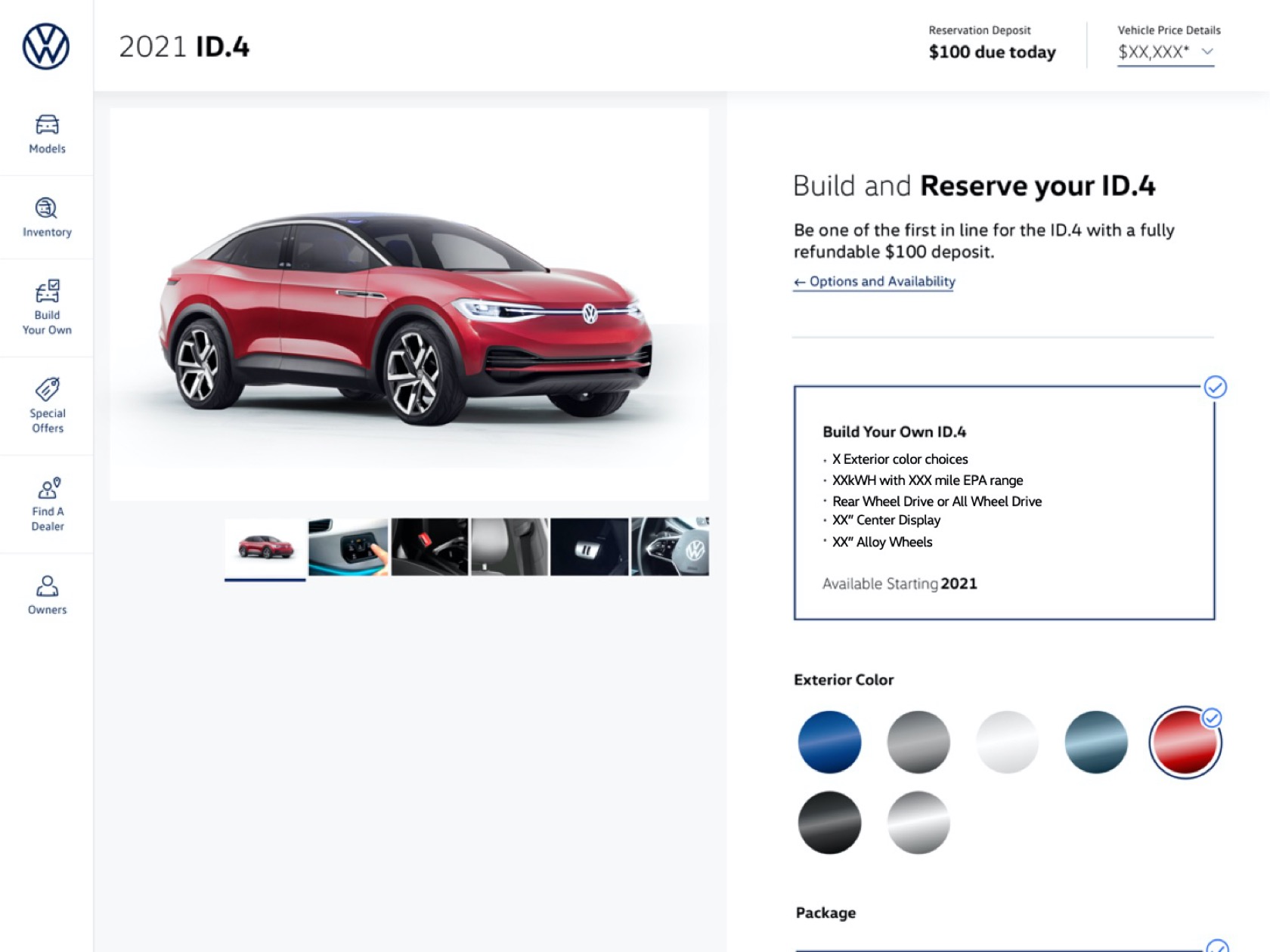Select the Build Your Own ID.4 card

[x=1004, y=502]
